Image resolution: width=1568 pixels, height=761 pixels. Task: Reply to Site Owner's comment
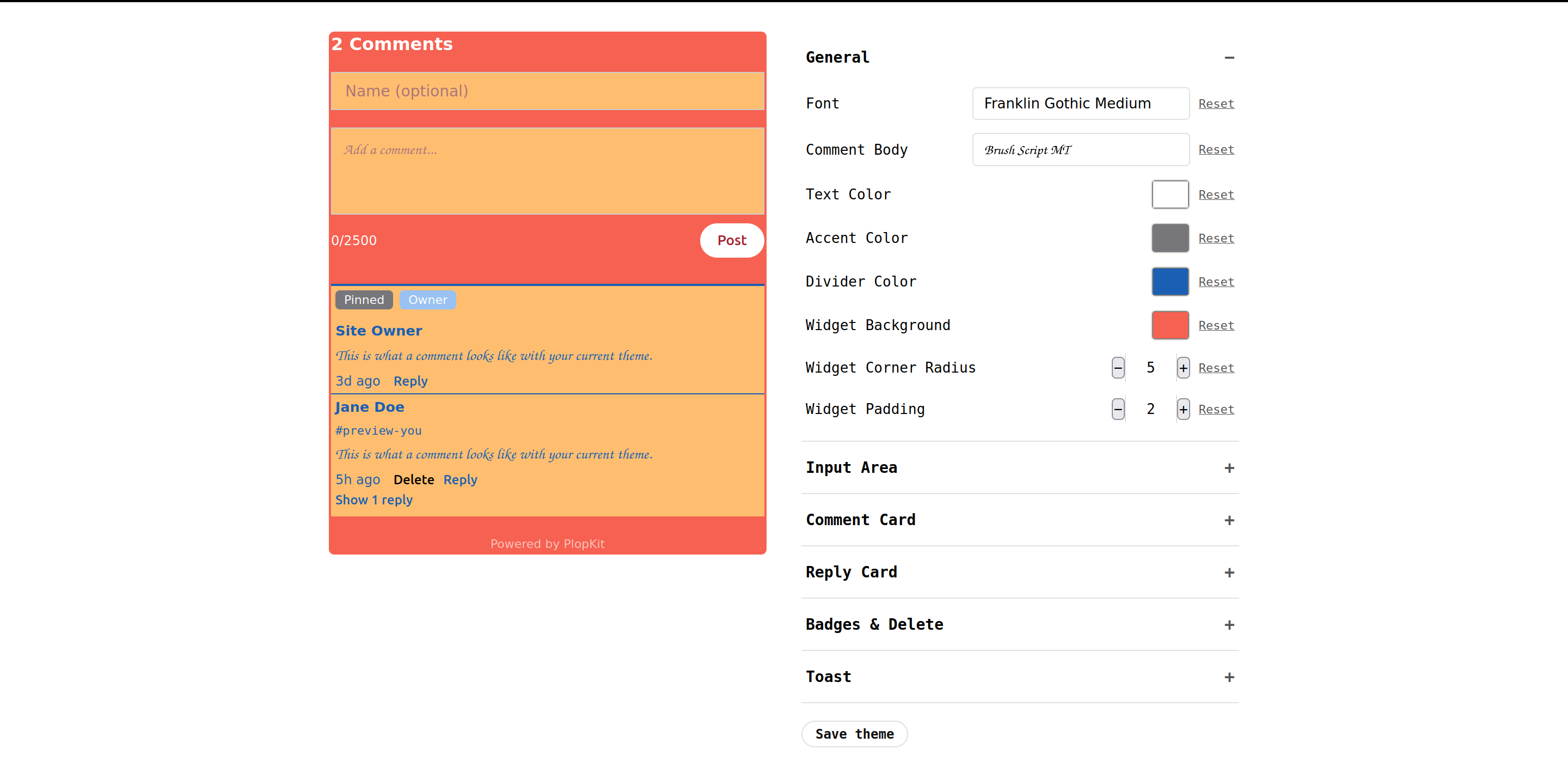point(411,381)
